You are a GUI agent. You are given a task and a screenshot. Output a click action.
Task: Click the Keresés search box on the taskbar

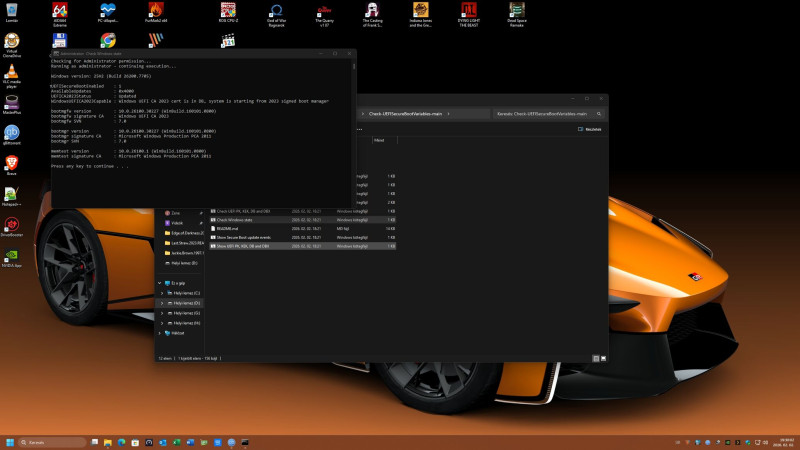click(x=50, y=441)
